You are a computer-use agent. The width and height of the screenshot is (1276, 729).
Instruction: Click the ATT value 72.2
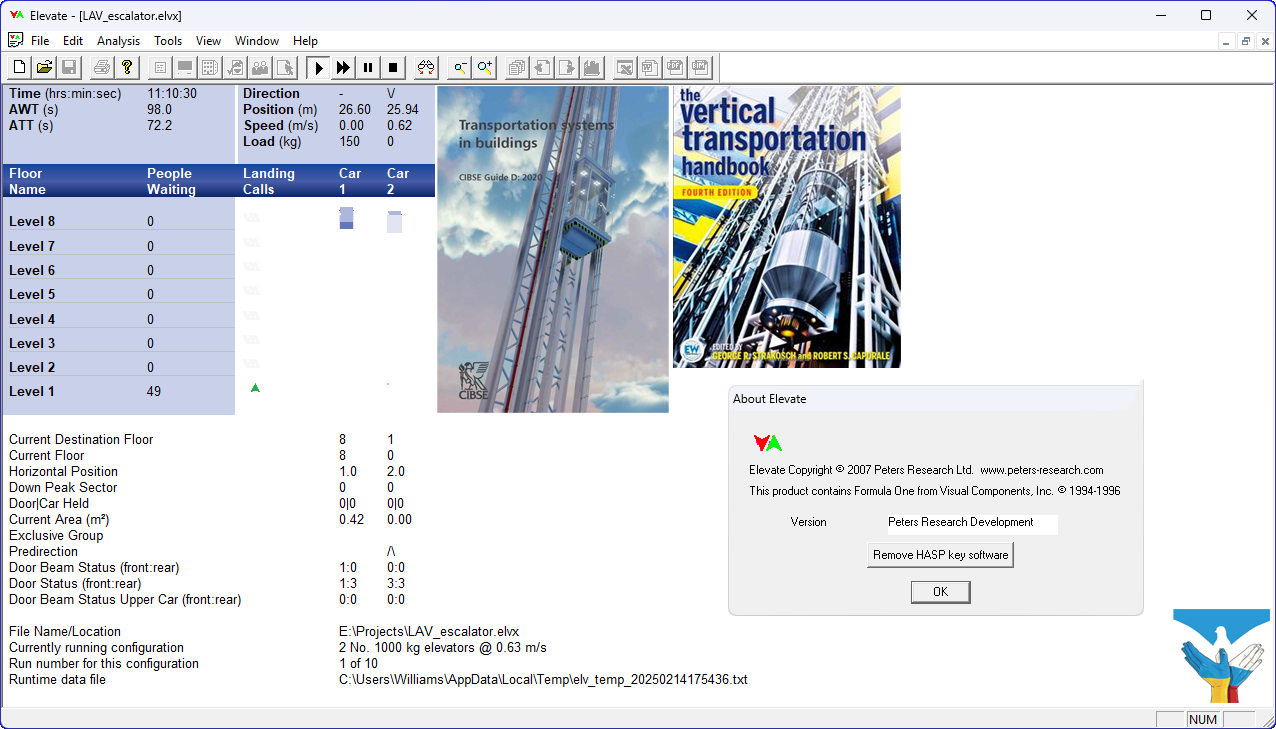coord(159,125)
